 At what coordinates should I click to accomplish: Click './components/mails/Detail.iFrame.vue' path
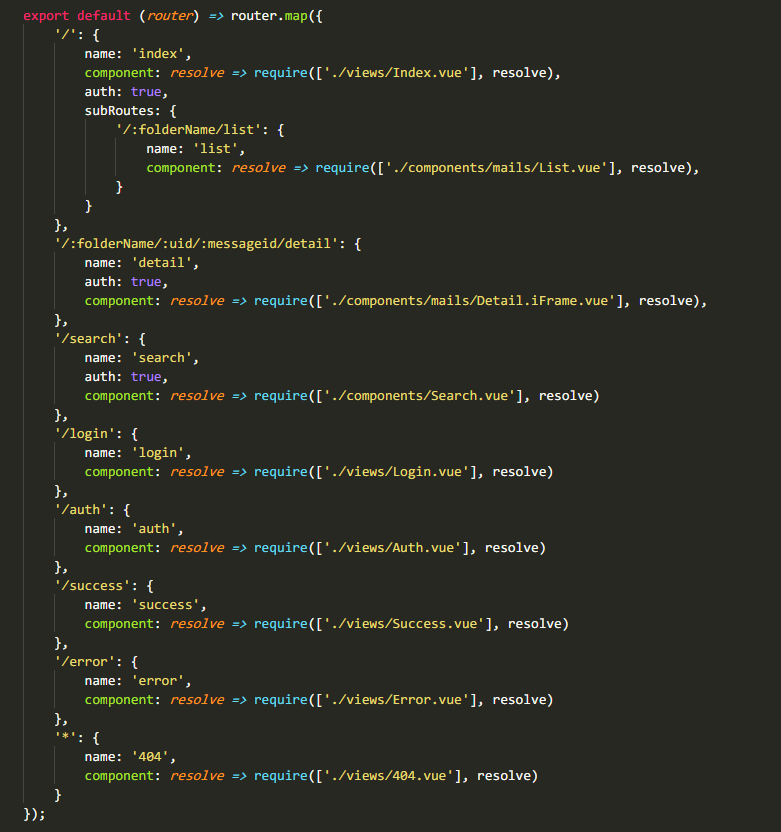tap(470, 301)
